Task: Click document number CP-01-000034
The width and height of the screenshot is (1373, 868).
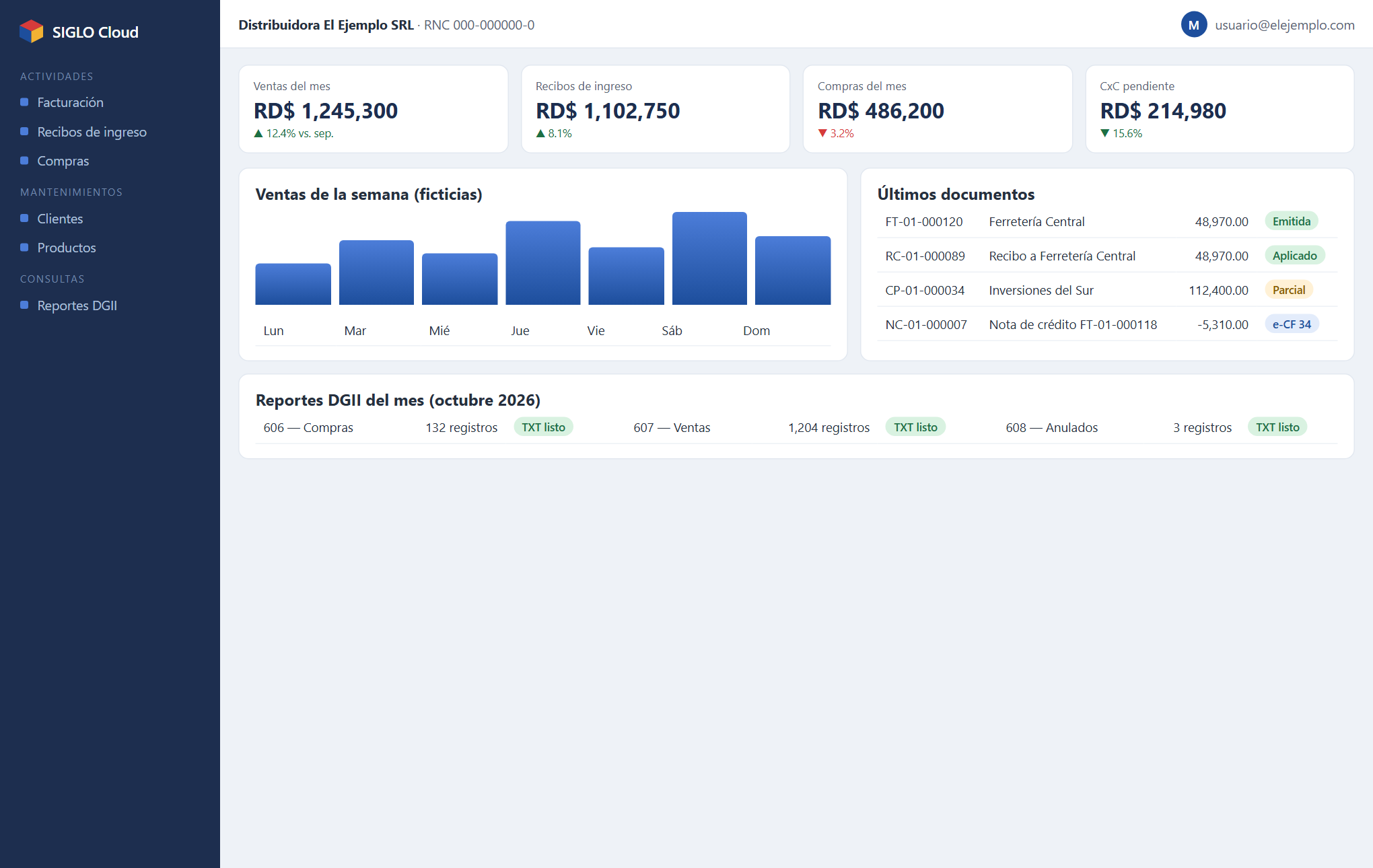Action: click(925, 291)
